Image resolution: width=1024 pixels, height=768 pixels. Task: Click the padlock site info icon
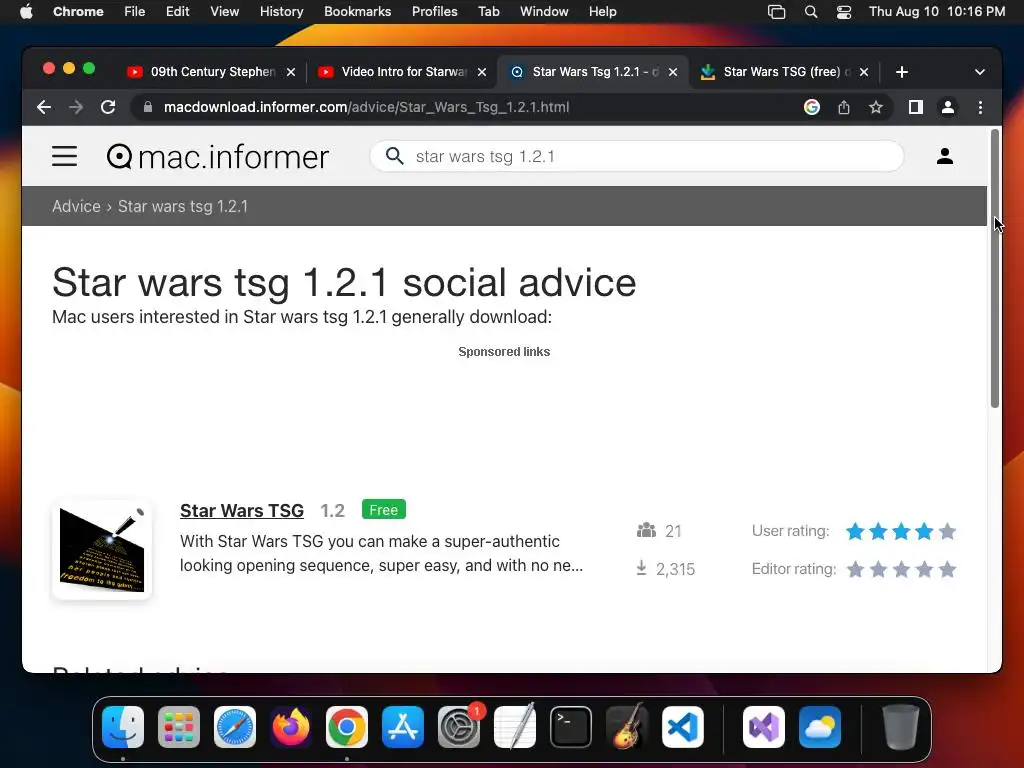[x=148, y=107]
